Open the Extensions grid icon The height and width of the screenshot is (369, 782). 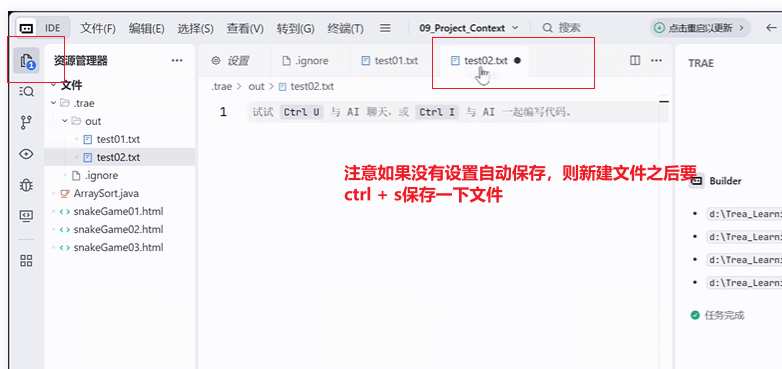(26, 260)
